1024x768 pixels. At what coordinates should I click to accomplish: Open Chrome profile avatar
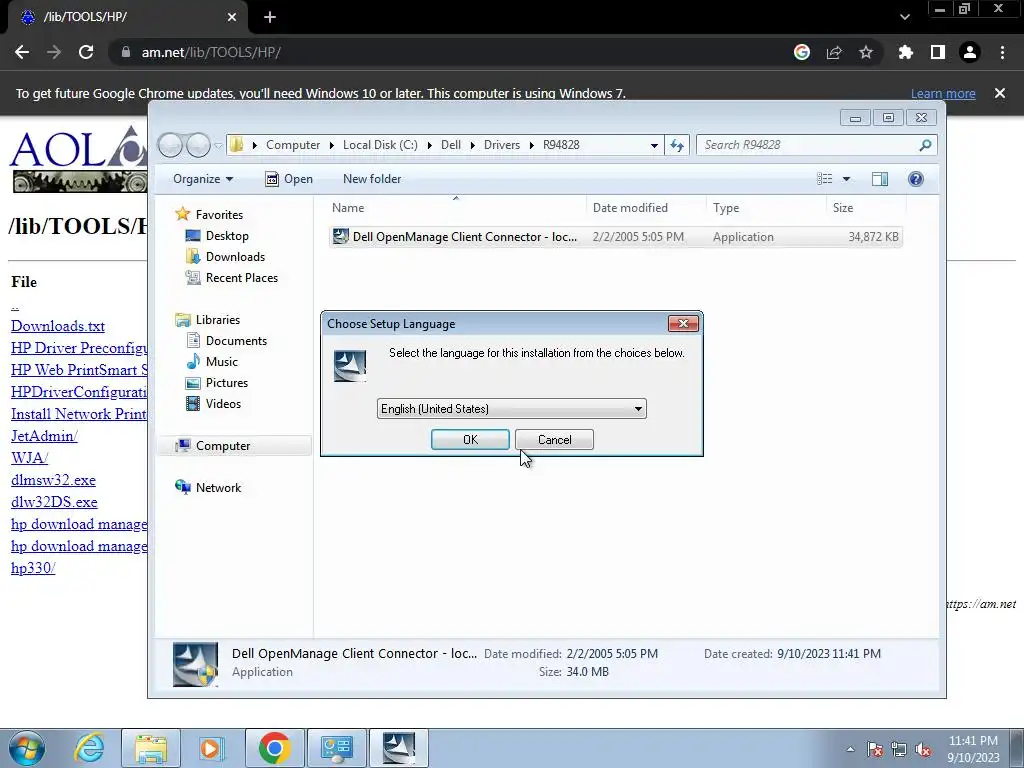(970, 52)
